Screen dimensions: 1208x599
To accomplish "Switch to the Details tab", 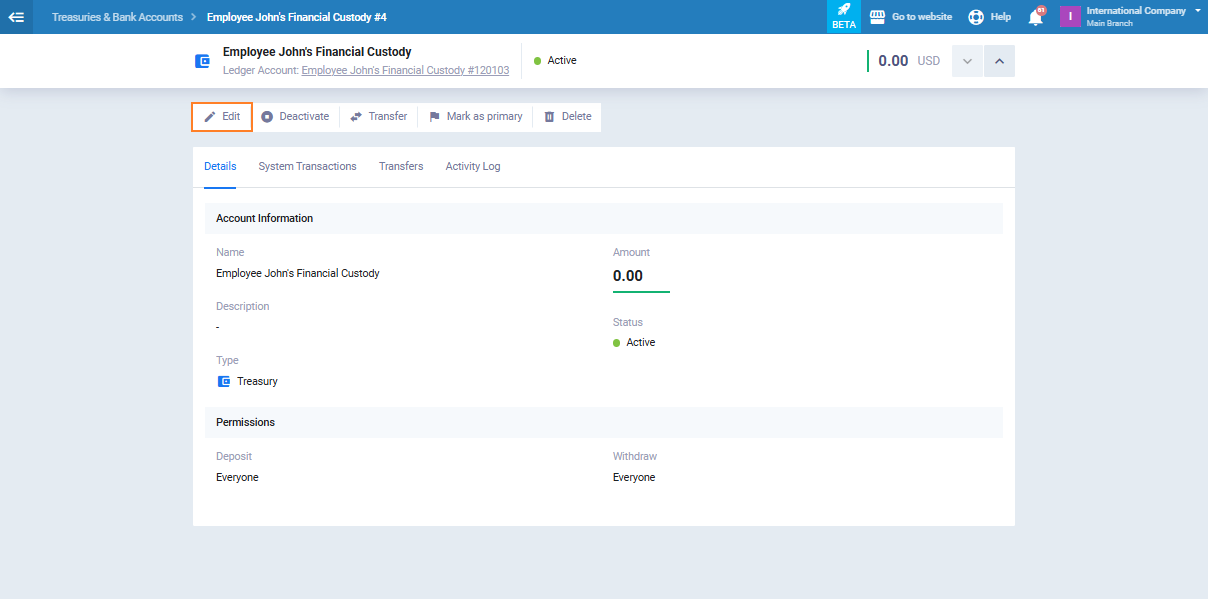I will point(220,167).
